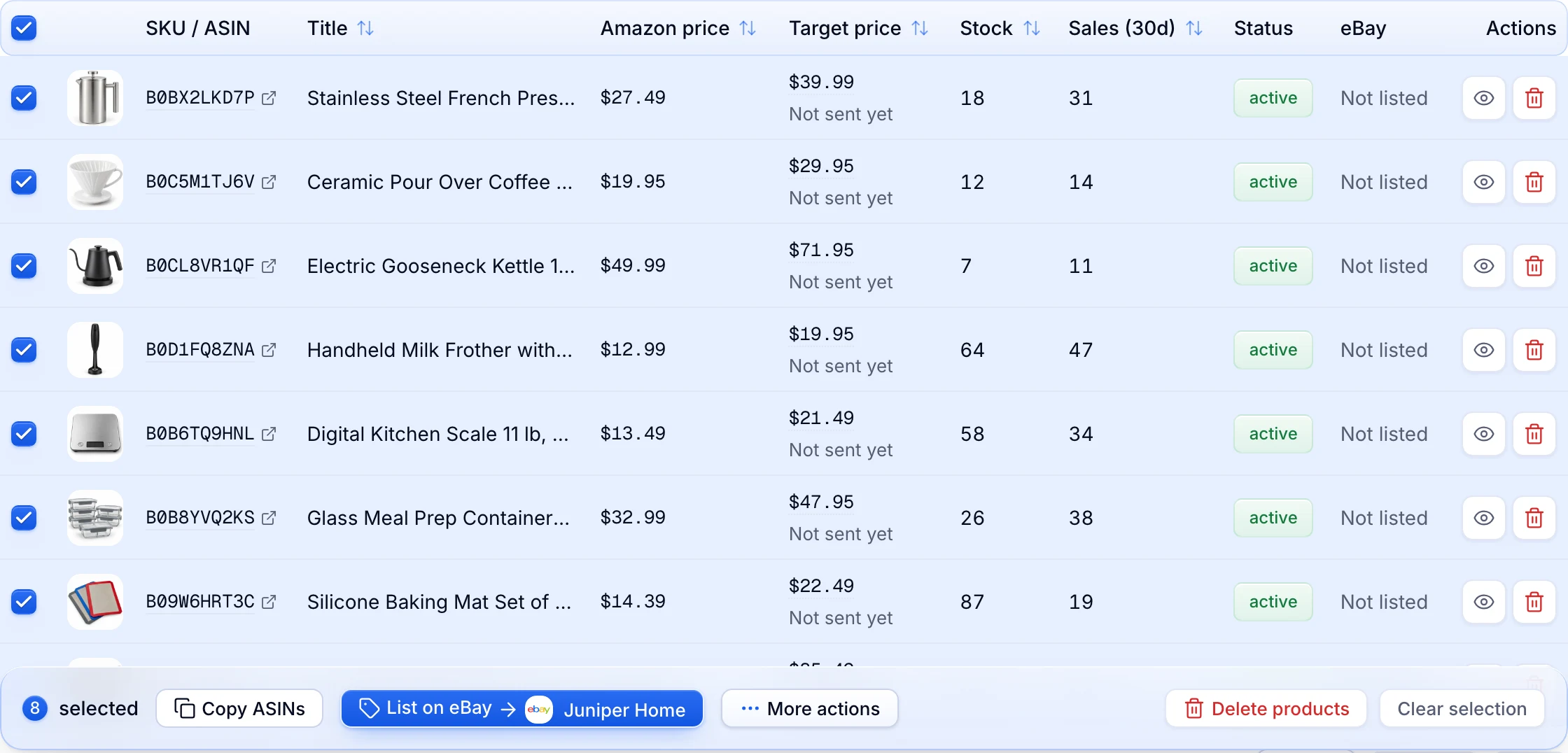Screen dimensions: 1568x753
Task: Open external link for ASIN B09W6HRT3C
Action: click(x=269, y=602)
